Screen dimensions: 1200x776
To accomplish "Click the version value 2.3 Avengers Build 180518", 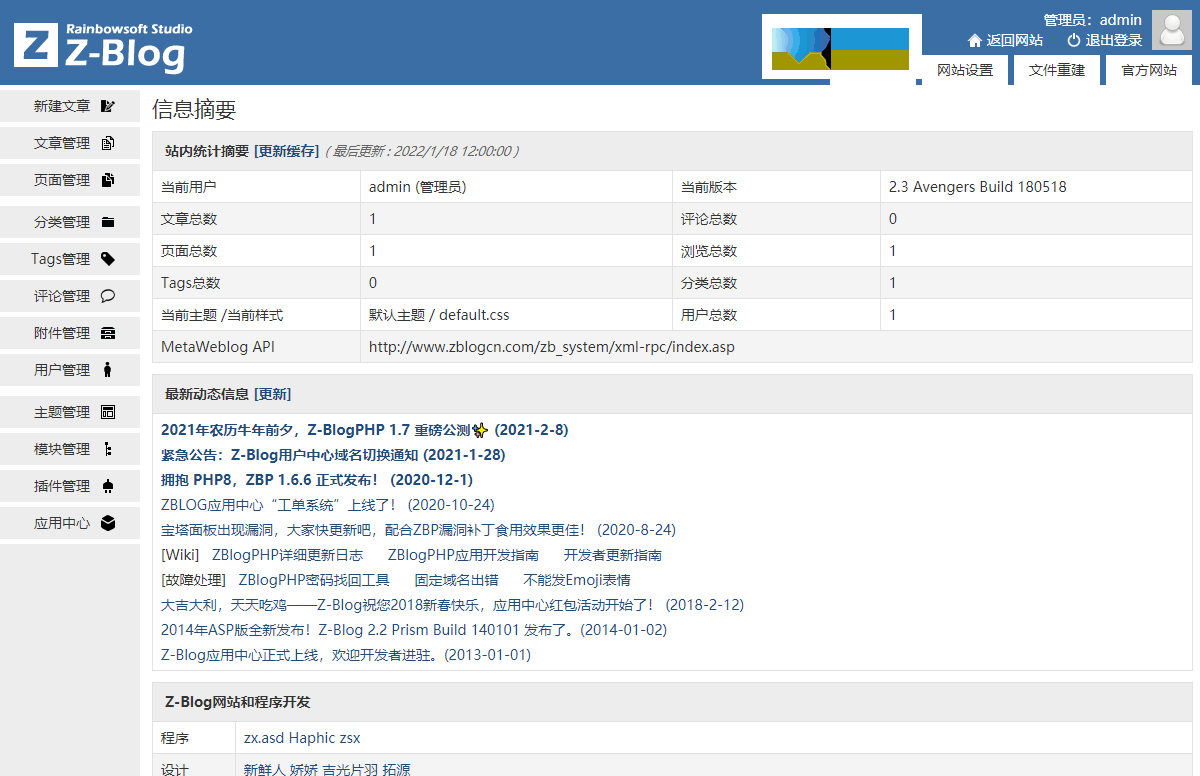I will (x=978, y=187).
